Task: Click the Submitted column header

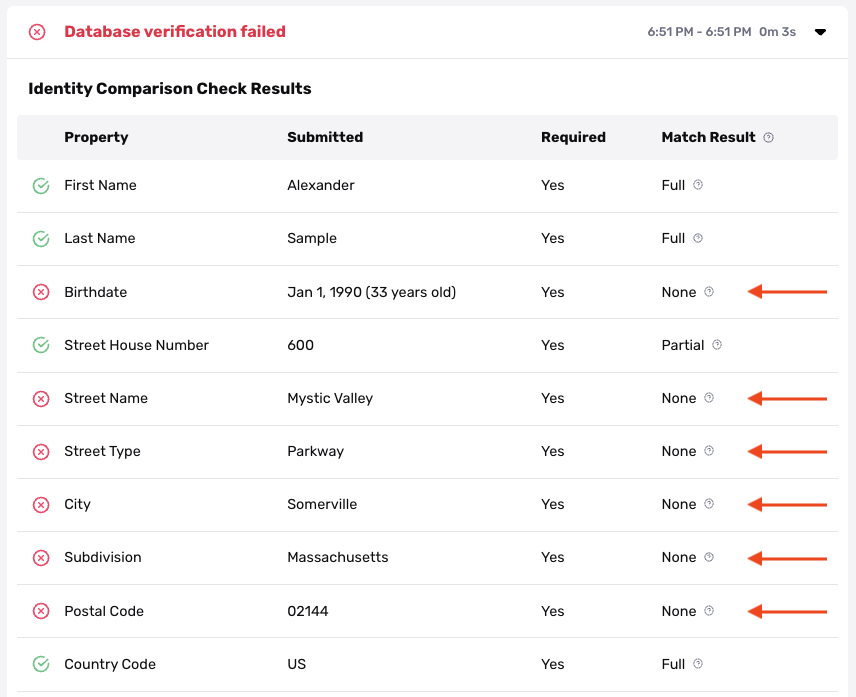Action: (x=325, y=137)
